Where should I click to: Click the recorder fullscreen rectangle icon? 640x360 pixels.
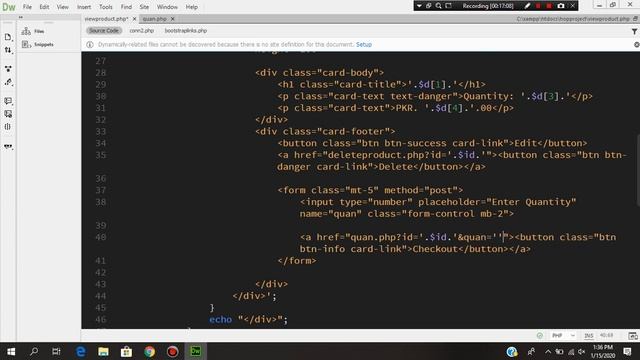[x=449, y=6]
